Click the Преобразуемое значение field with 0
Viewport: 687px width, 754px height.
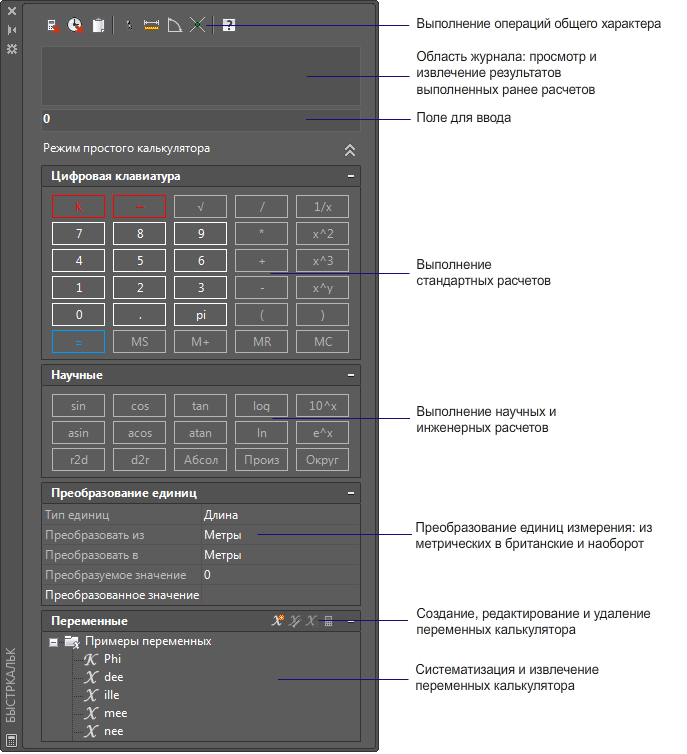tap(280, 575)
